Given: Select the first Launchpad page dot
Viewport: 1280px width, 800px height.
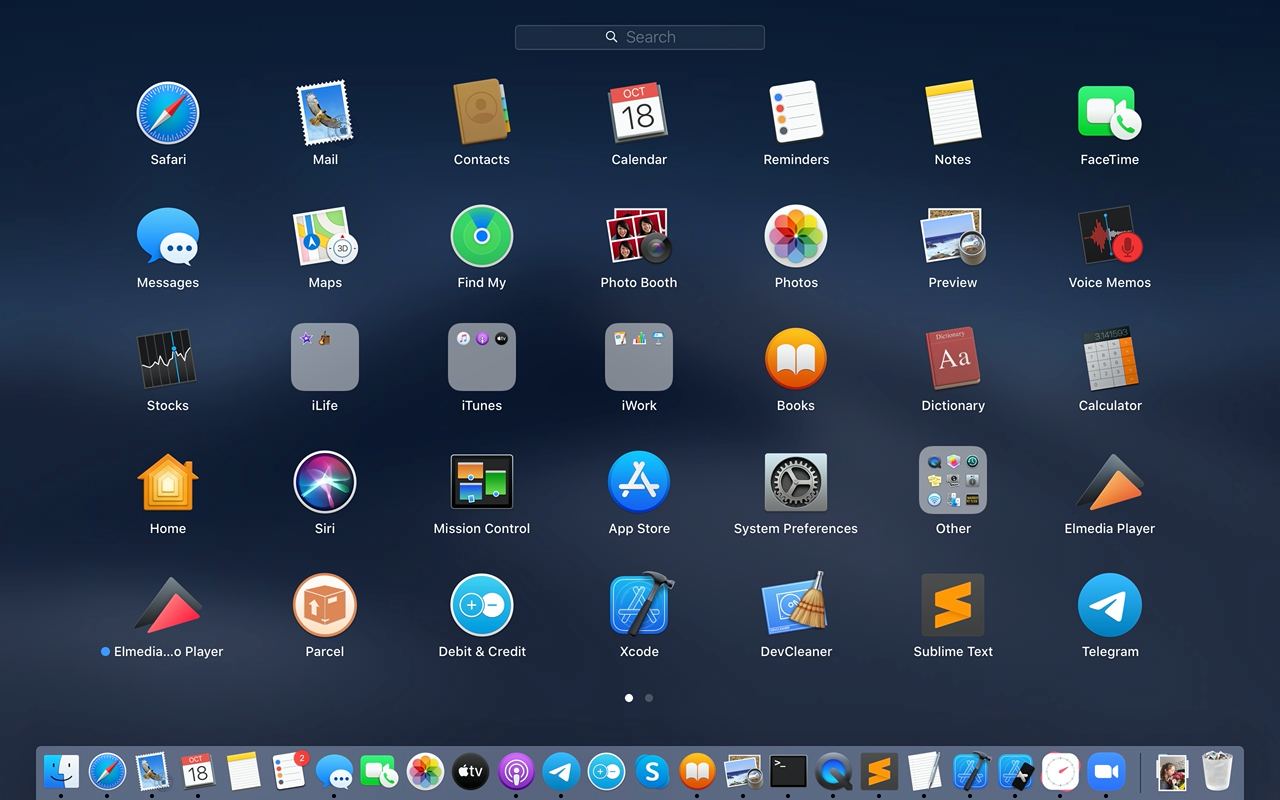Looking at the screenshot, I should point(629,698).
